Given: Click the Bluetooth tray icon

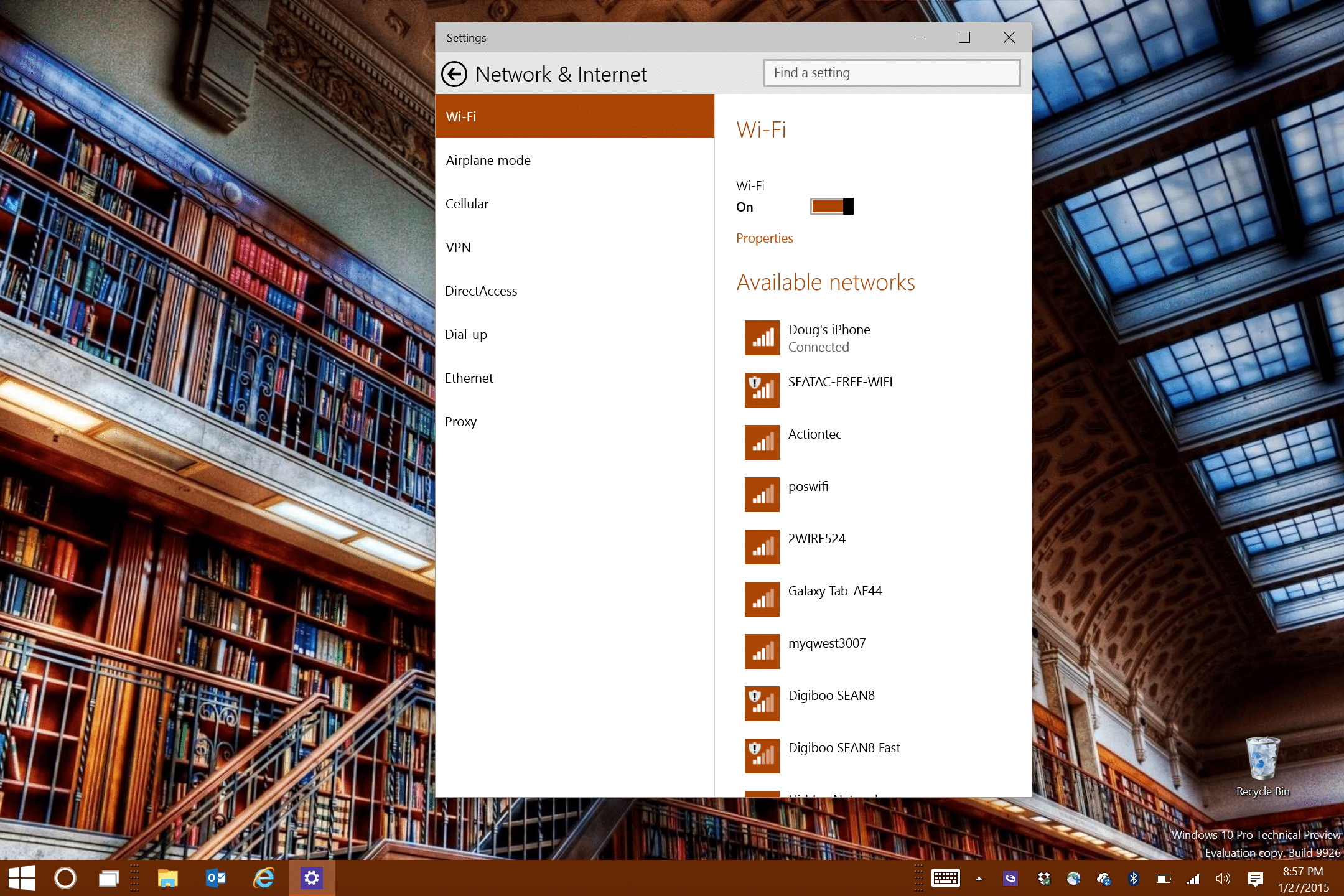Looking at the screenshot, I should 1134,879.
